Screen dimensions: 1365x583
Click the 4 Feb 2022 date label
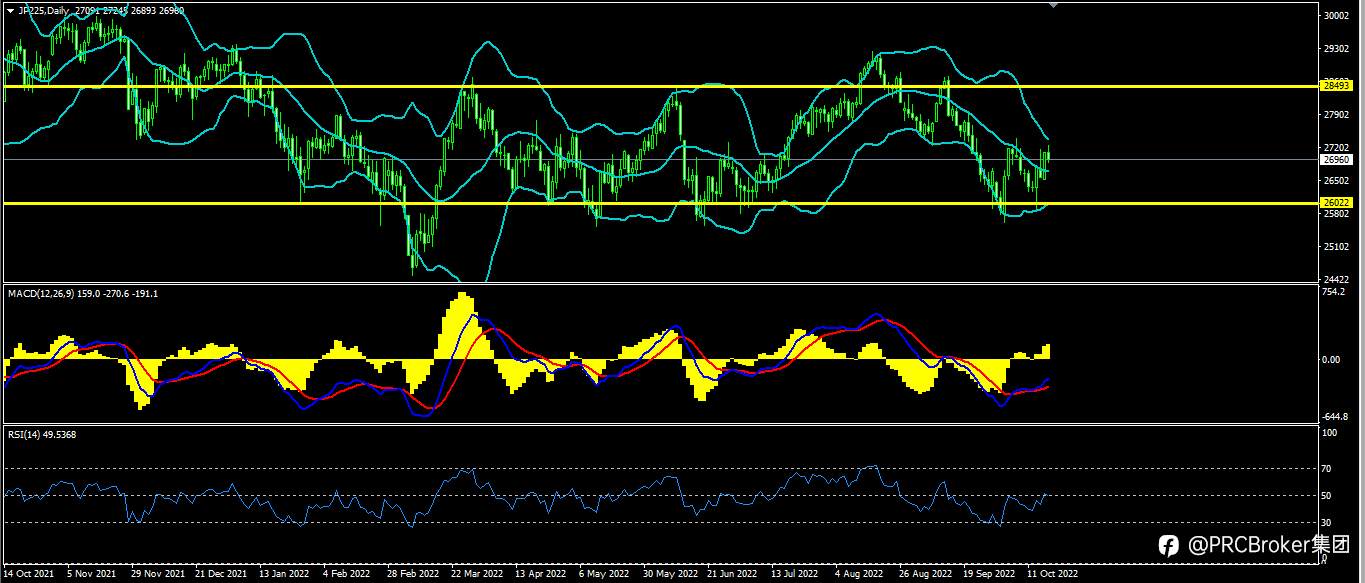tap(346, 575)
